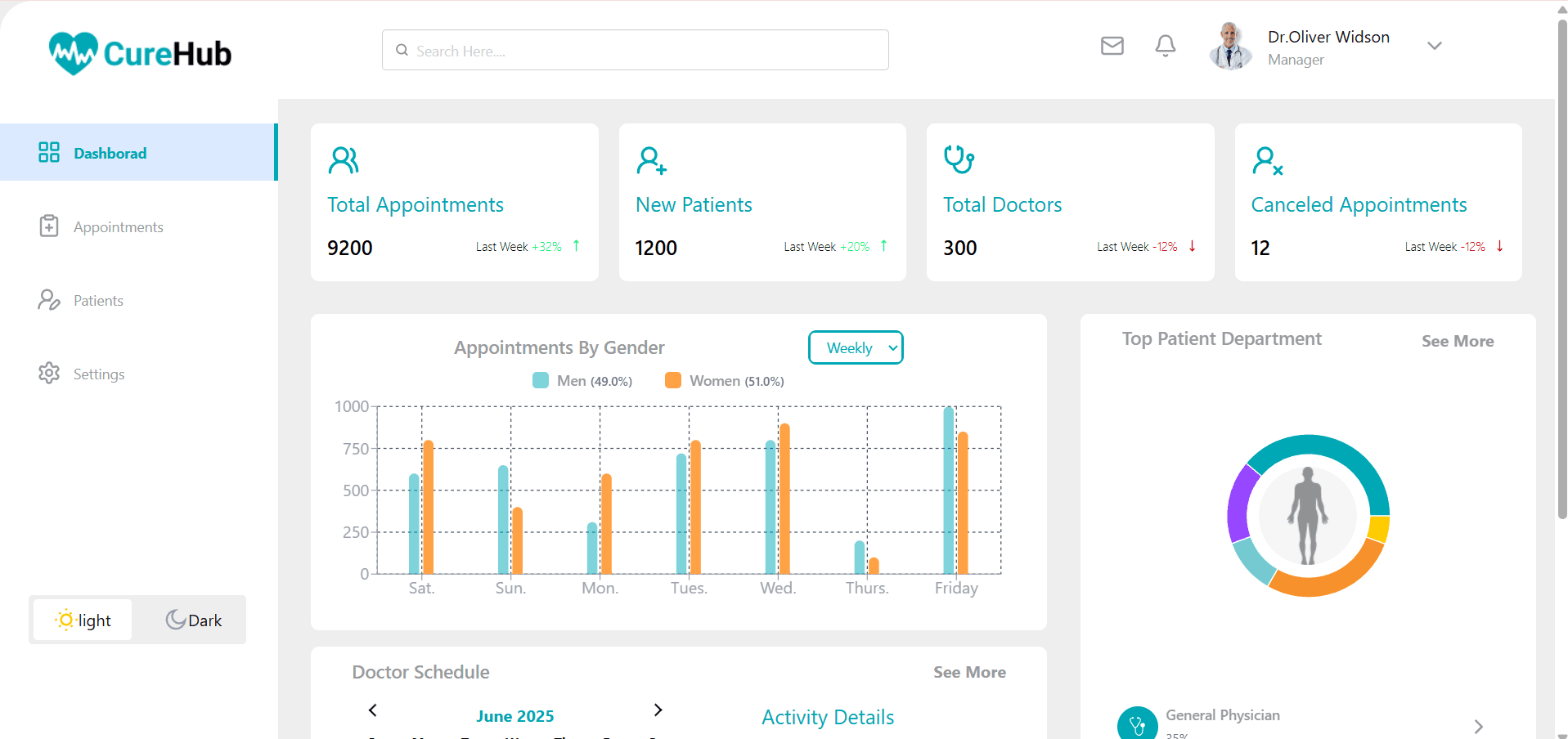Click the Canceled Appointments person-x icon
Image resolution: width=1568 pixels, height=739 pixels.
(x=1267, y=161)
